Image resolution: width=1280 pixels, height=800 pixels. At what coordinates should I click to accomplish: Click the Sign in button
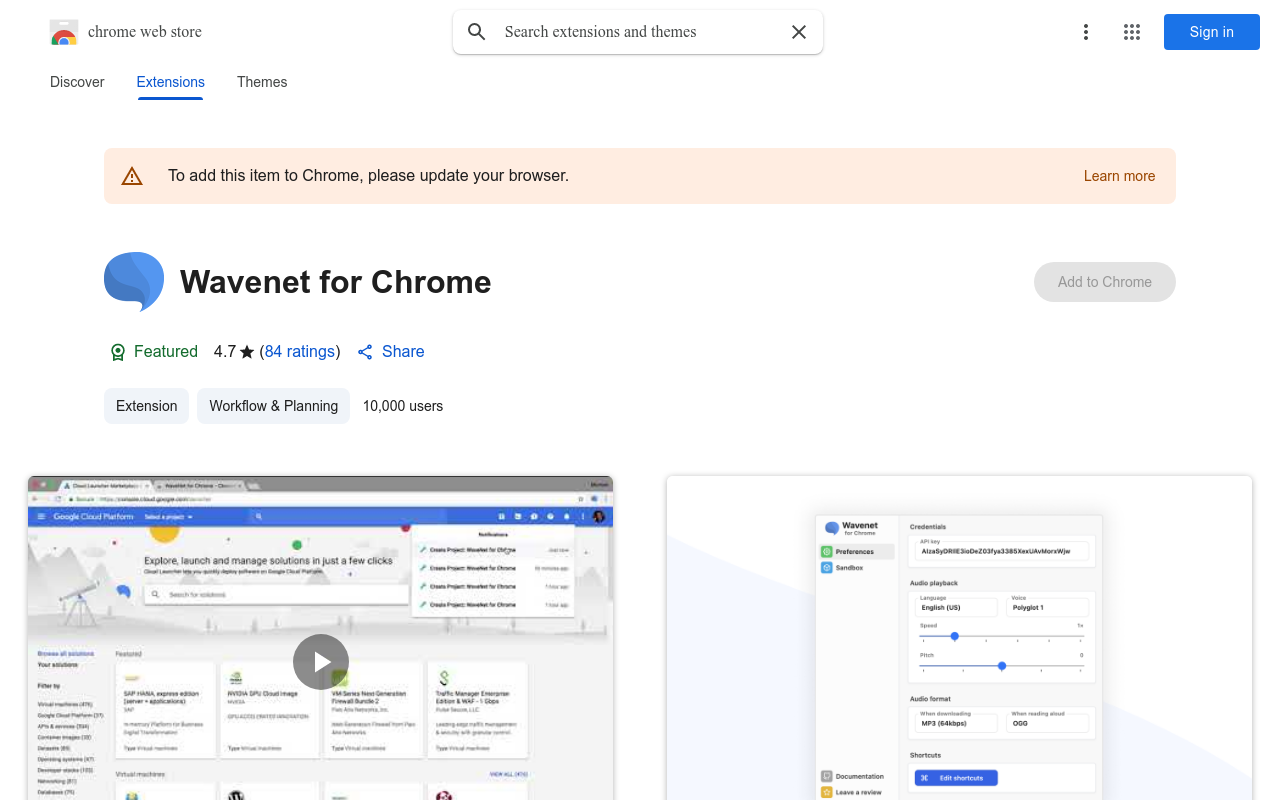[1212, 32]
